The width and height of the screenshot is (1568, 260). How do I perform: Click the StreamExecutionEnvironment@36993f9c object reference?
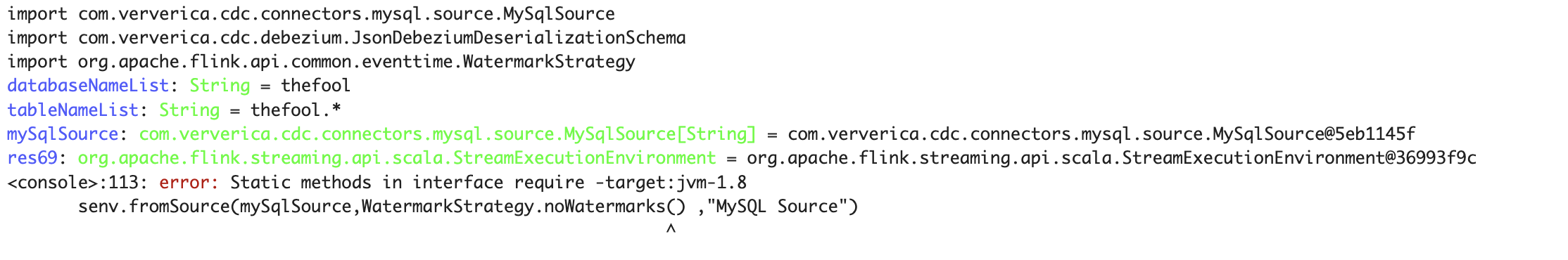point(1111,157)
